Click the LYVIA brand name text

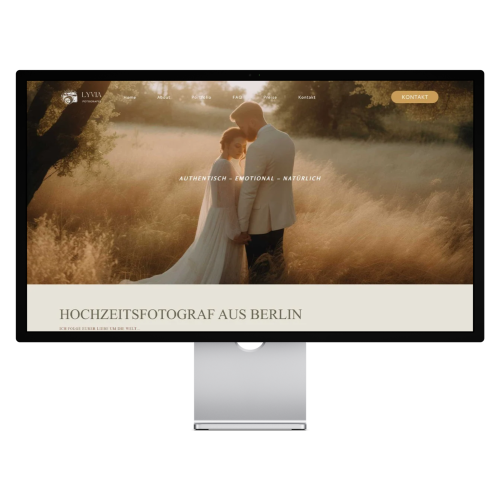(x=92, y=95)
